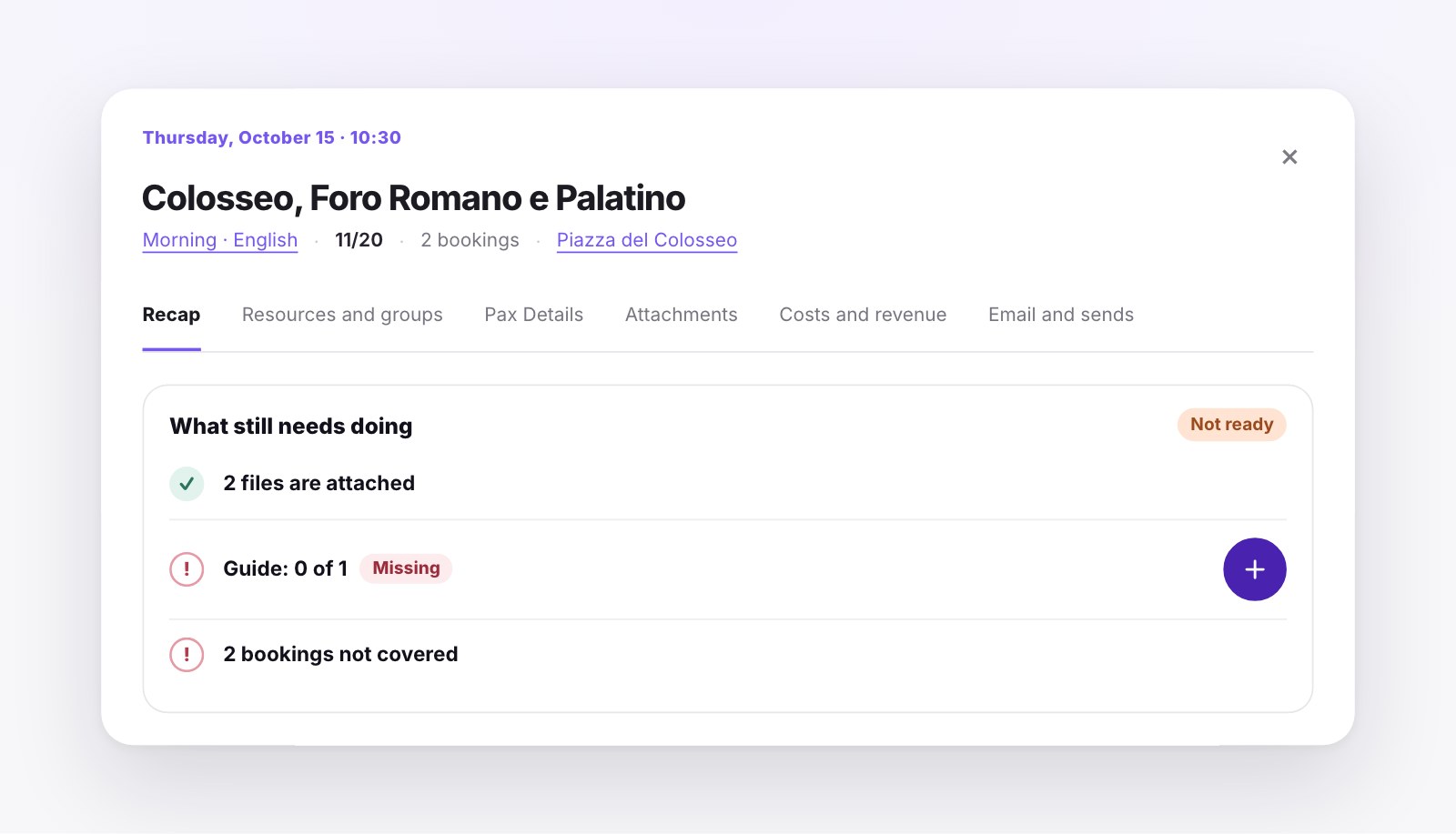
Task: Click the 11/20 capacity count
Action: [359, 240]
